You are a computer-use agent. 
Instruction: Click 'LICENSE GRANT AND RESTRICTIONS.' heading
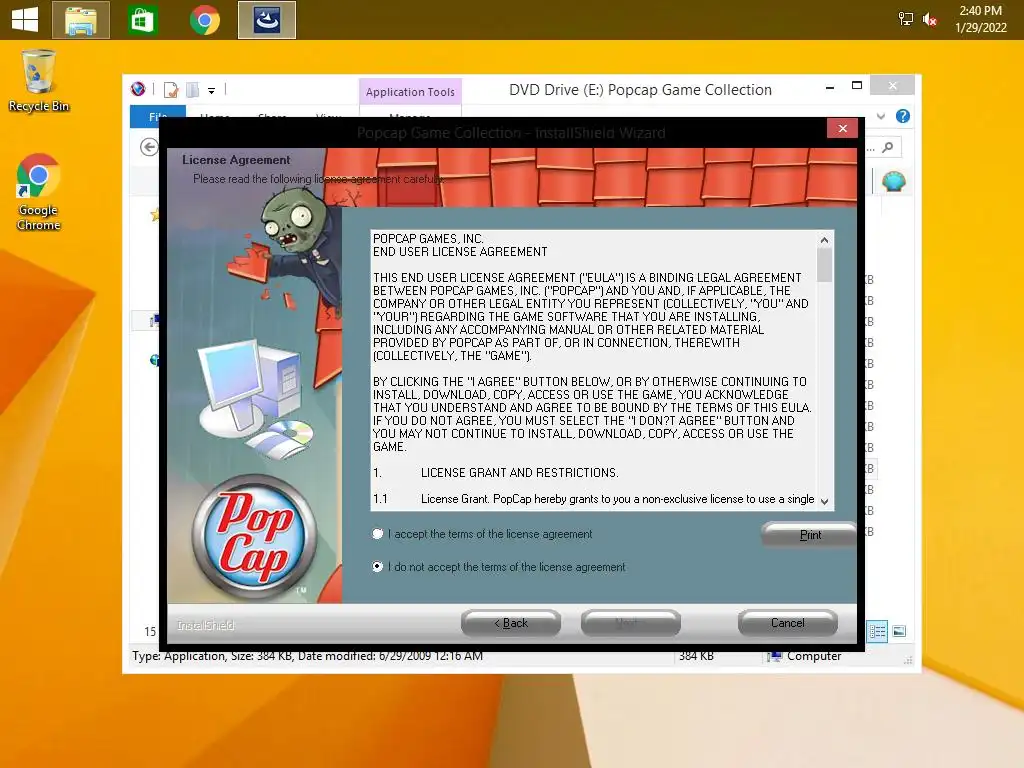[519, 473]
